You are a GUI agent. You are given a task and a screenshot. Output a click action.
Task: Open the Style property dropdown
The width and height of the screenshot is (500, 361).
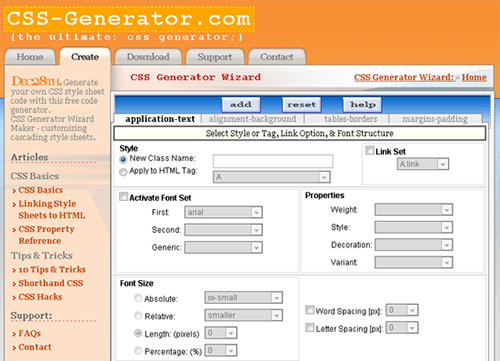(x=414, y=227)
